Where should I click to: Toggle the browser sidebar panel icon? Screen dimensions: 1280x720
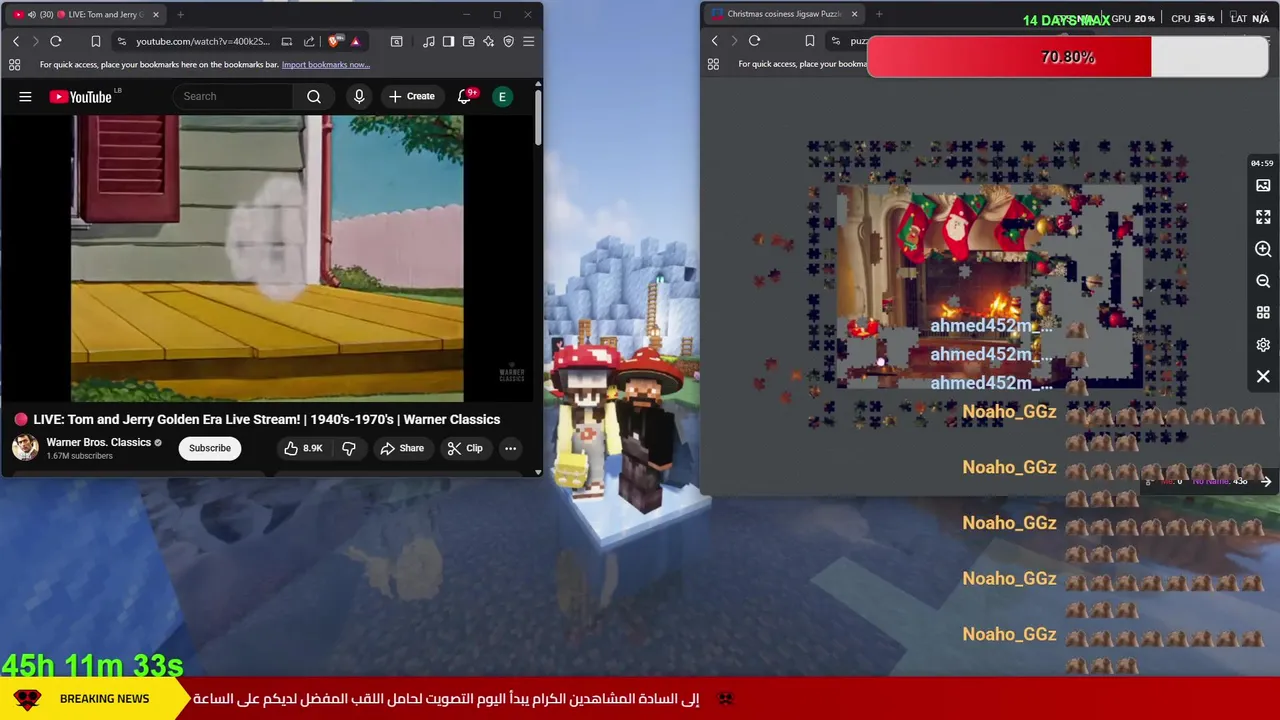pos(448,41)
